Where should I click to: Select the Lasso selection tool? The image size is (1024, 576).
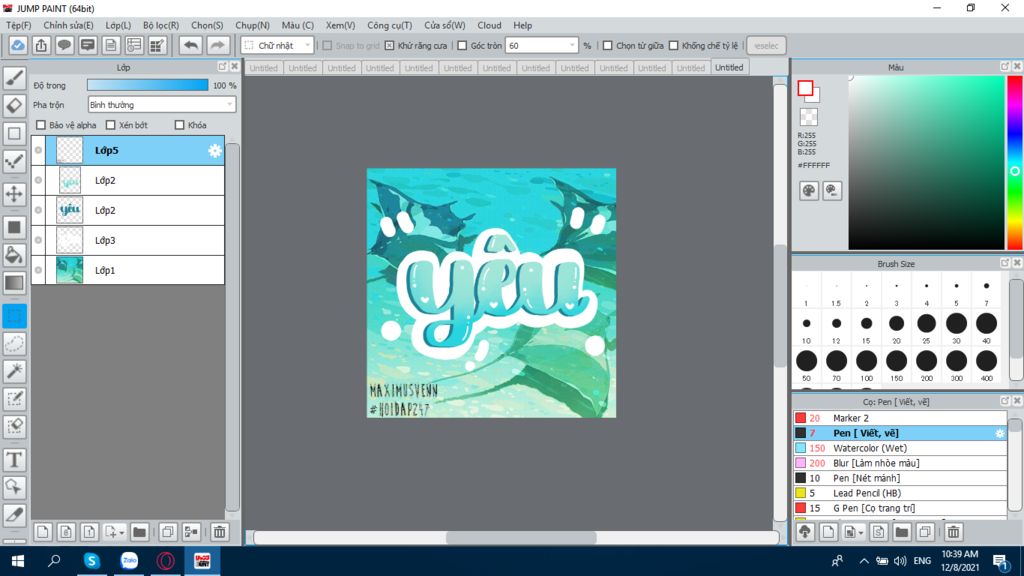pos(14,344)
